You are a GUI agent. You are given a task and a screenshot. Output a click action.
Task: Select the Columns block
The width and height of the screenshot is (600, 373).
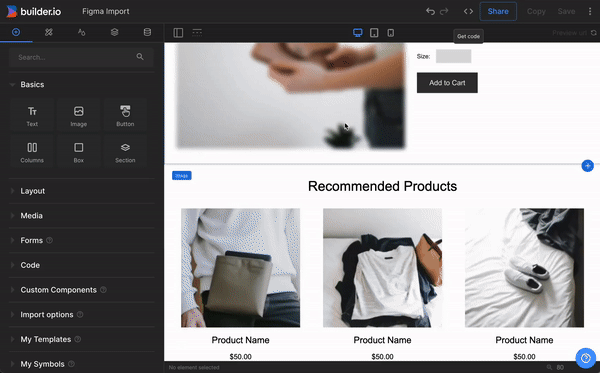tap(32, 152)
